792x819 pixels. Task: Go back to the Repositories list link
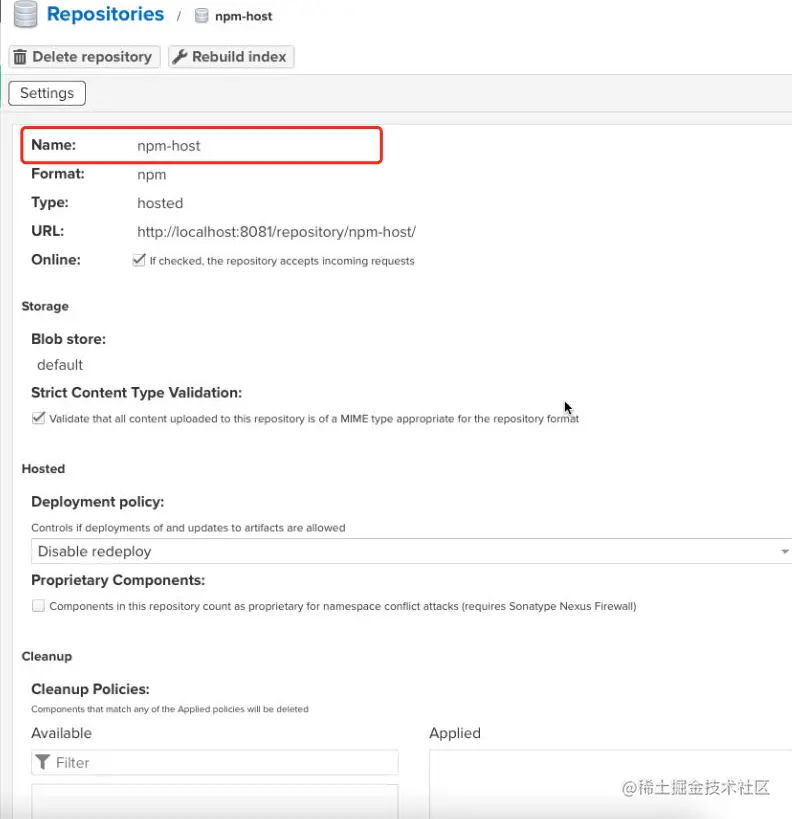pos(105,15)
